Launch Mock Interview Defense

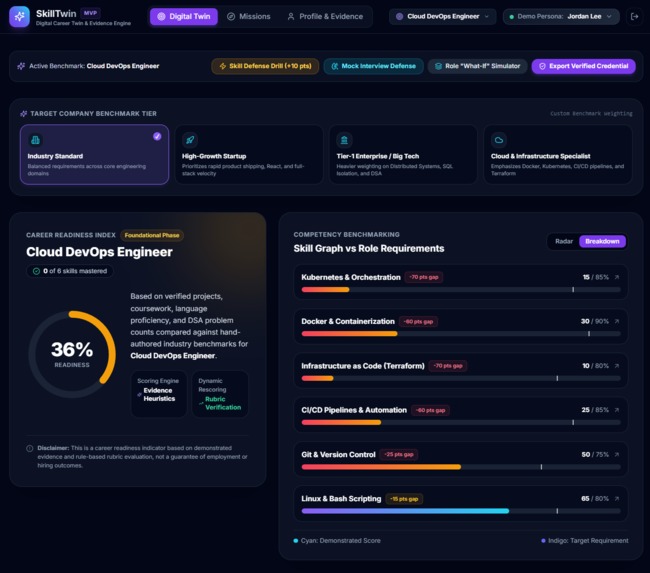tap(374, 66)
